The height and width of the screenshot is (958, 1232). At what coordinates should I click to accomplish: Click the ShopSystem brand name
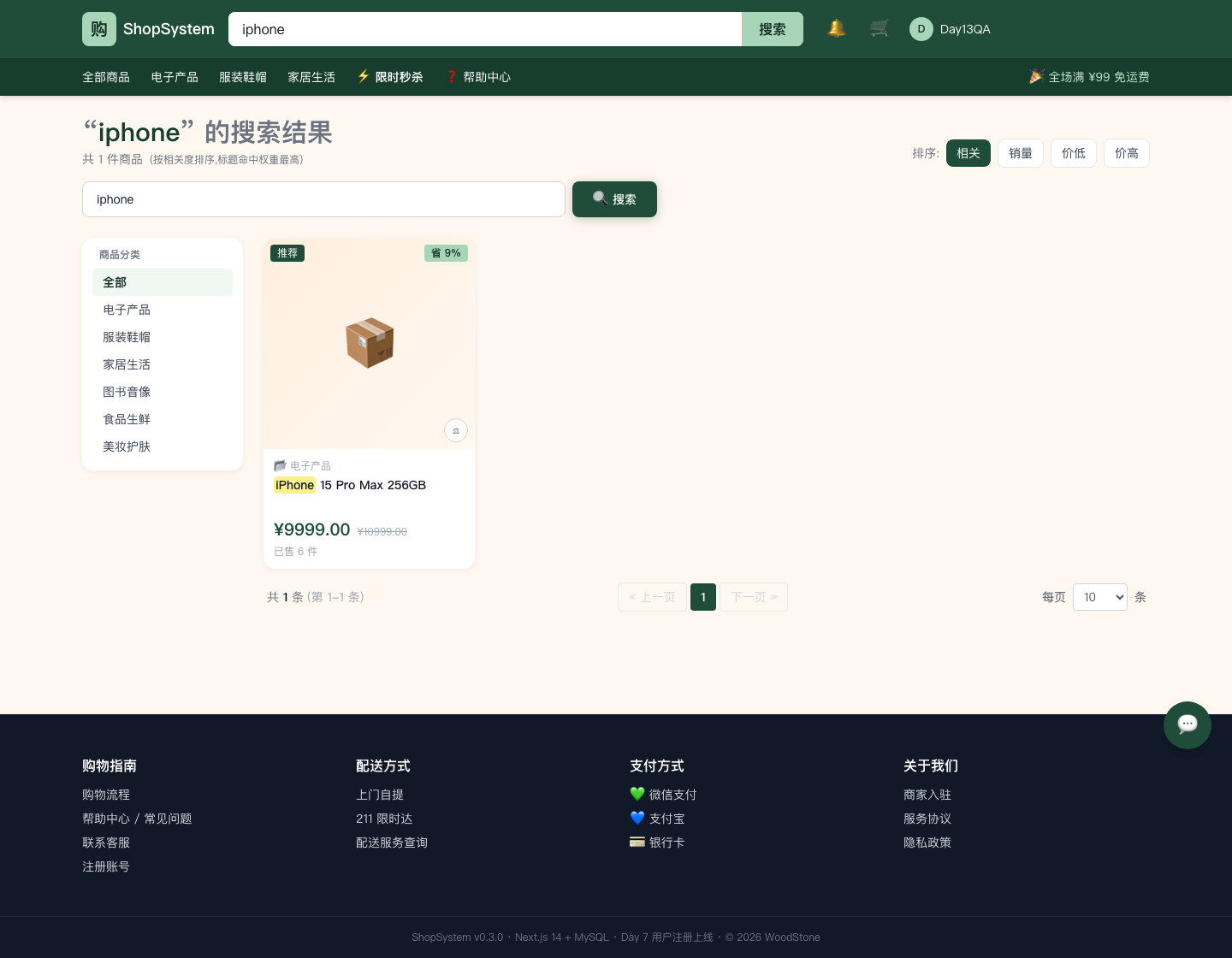coord(169,29)
